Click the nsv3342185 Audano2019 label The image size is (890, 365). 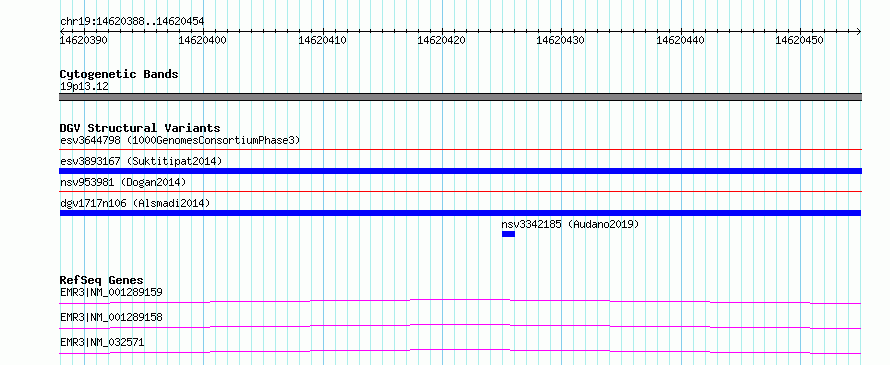click(570, 224)
